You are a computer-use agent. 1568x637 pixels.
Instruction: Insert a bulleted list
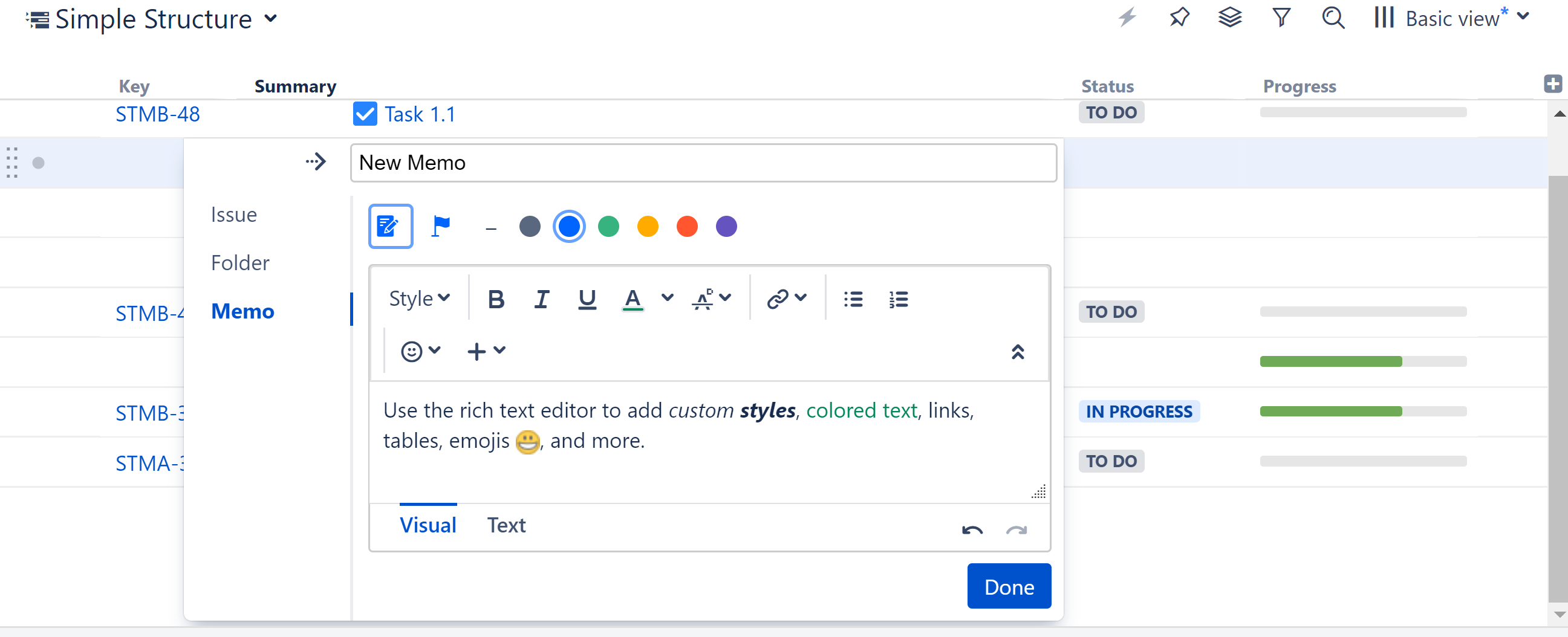coord(853,299)
